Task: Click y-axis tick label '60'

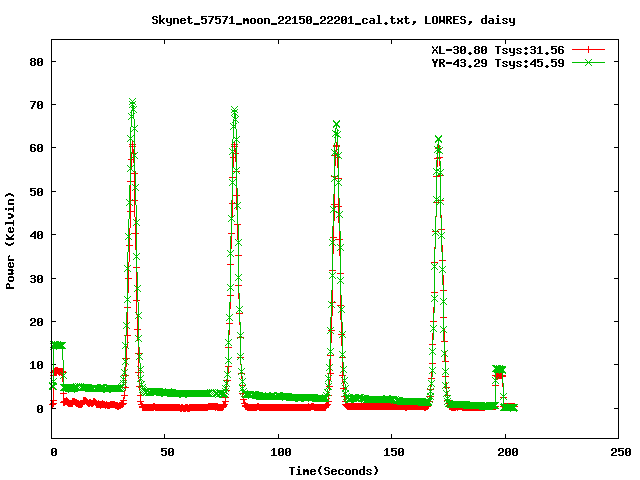Action: pos(37,148)
